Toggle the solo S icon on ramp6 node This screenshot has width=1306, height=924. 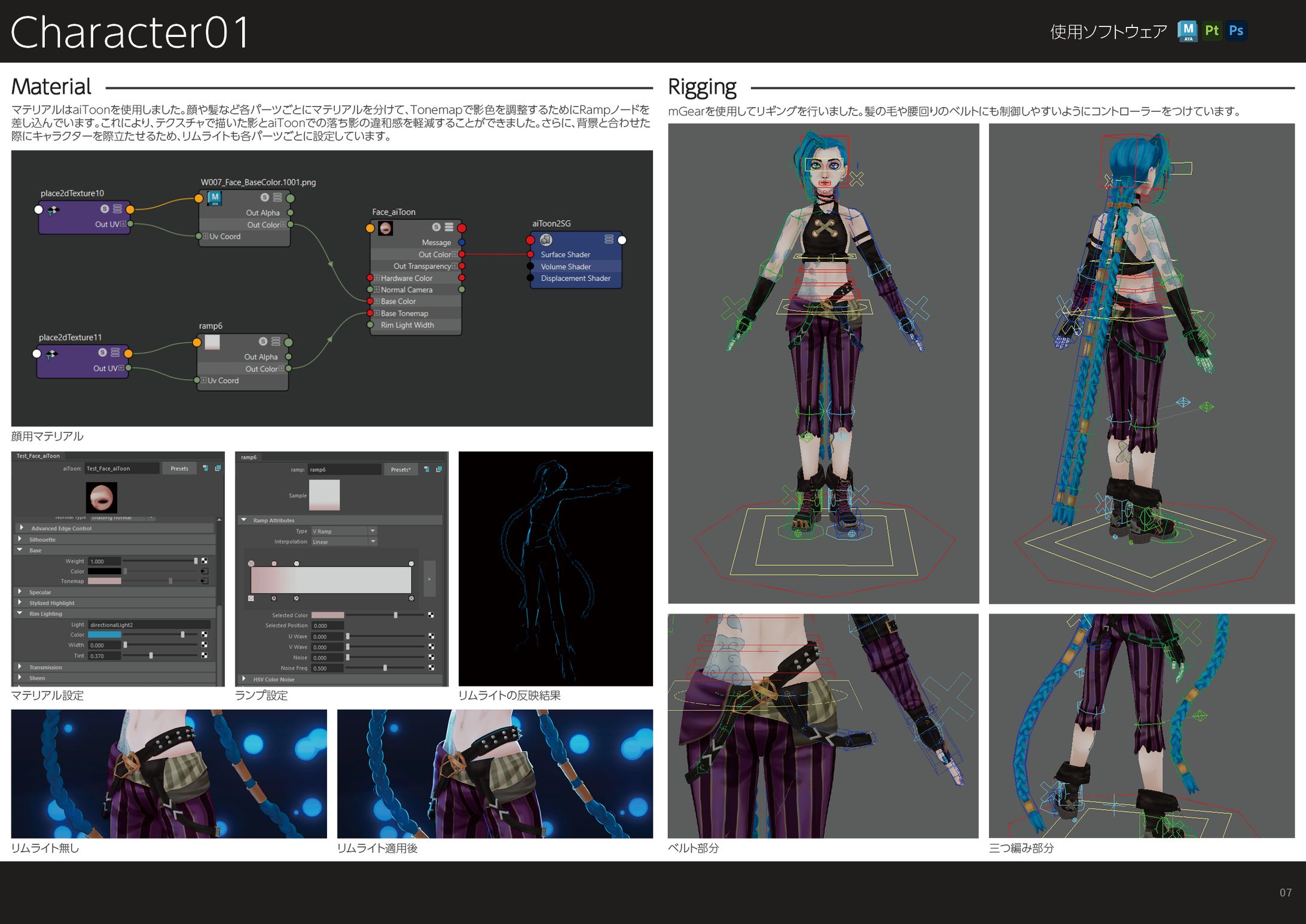tap(263, 341)
